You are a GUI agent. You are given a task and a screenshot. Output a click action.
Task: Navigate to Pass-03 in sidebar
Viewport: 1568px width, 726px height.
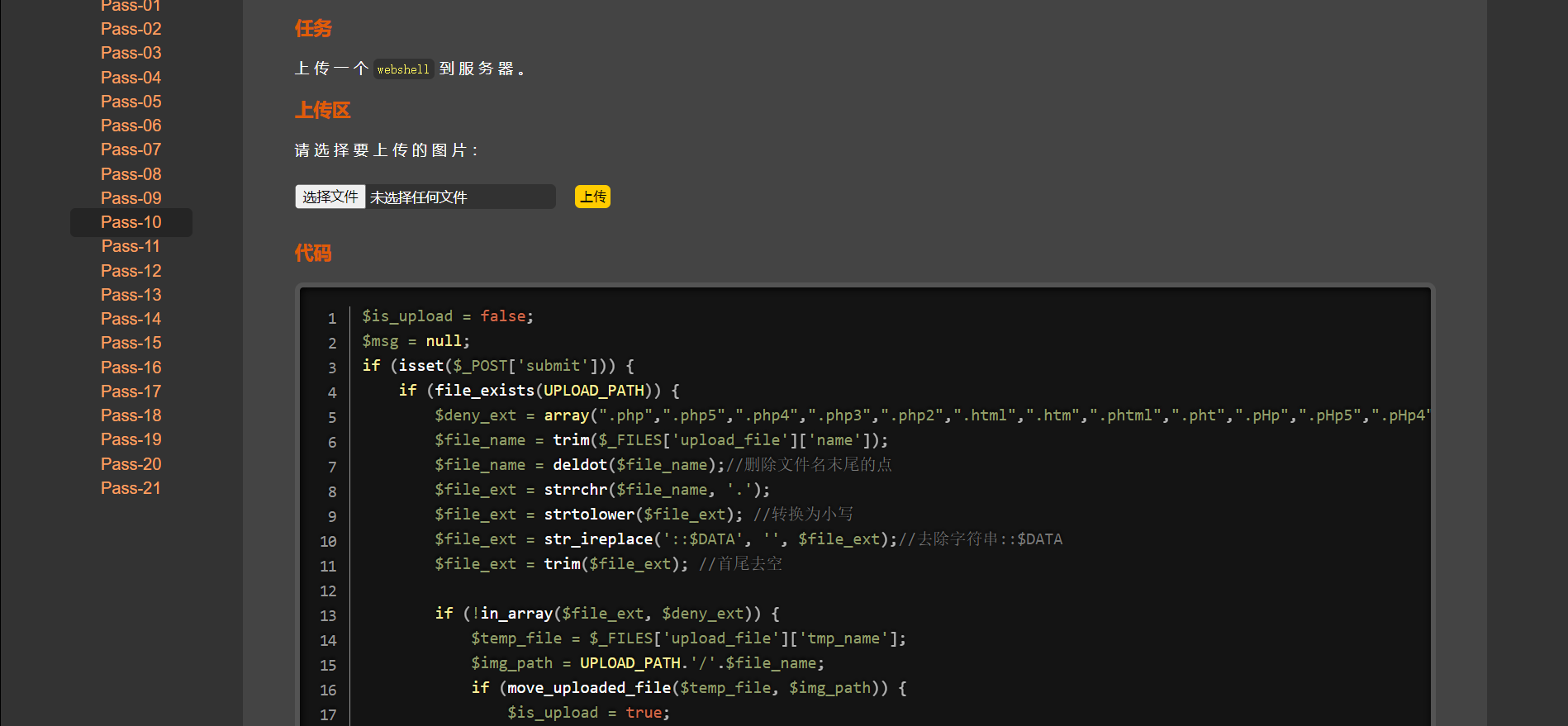pos(131,53)
